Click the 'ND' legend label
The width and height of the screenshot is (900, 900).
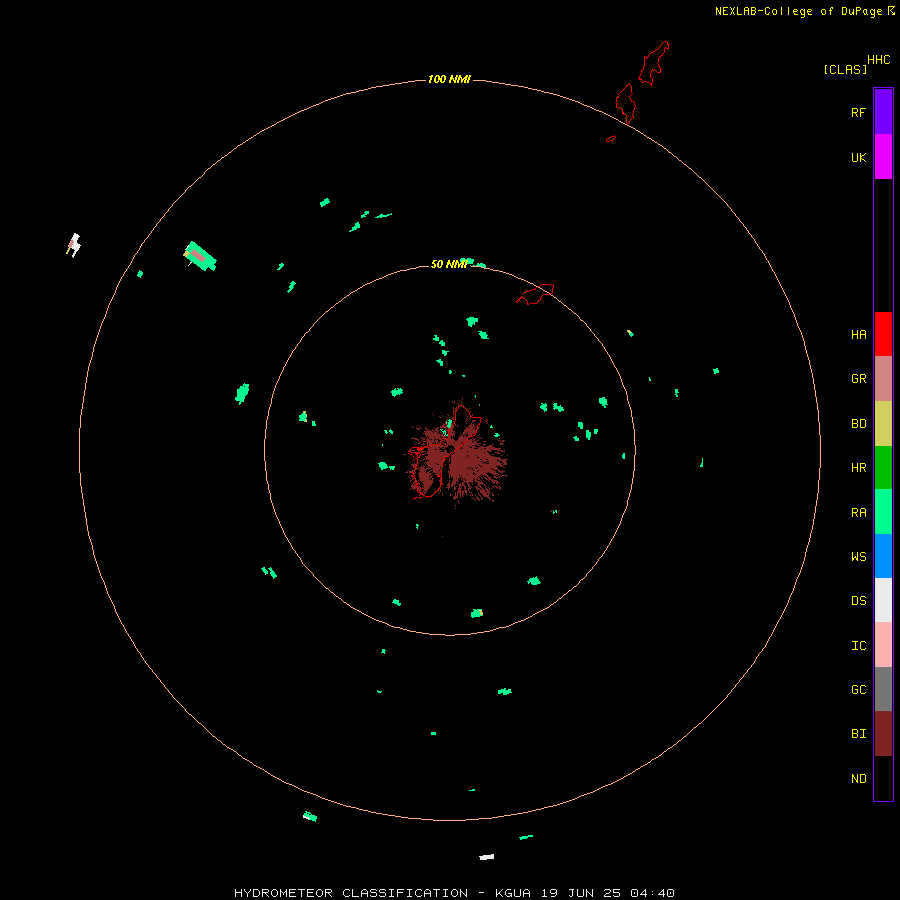pos(858,779)
